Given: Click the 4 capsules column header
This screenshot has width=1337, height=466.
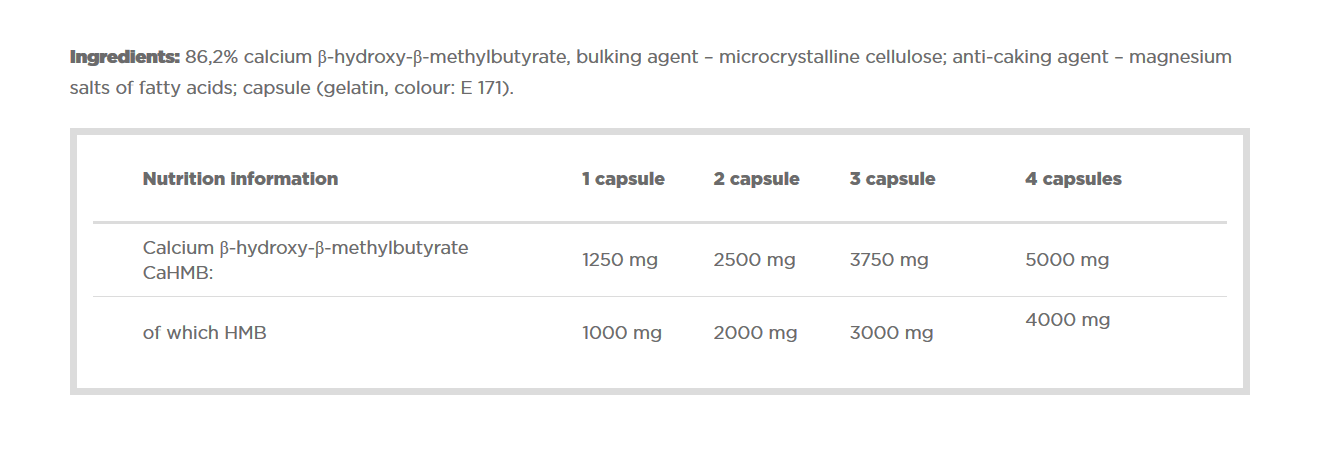Looking at the screenshot, I should 1073,179.
